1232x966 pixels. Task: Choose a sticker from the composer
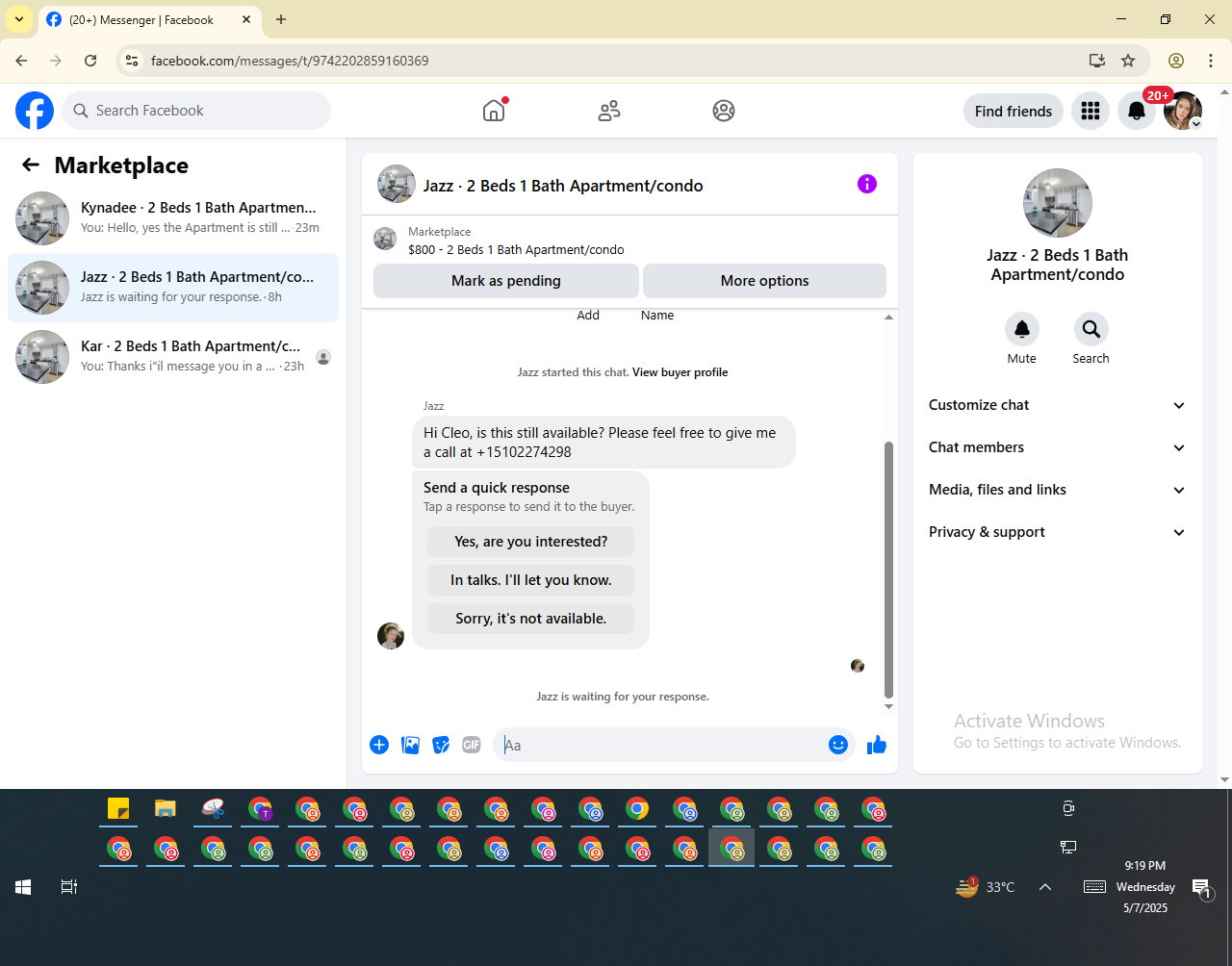[441, 745]
